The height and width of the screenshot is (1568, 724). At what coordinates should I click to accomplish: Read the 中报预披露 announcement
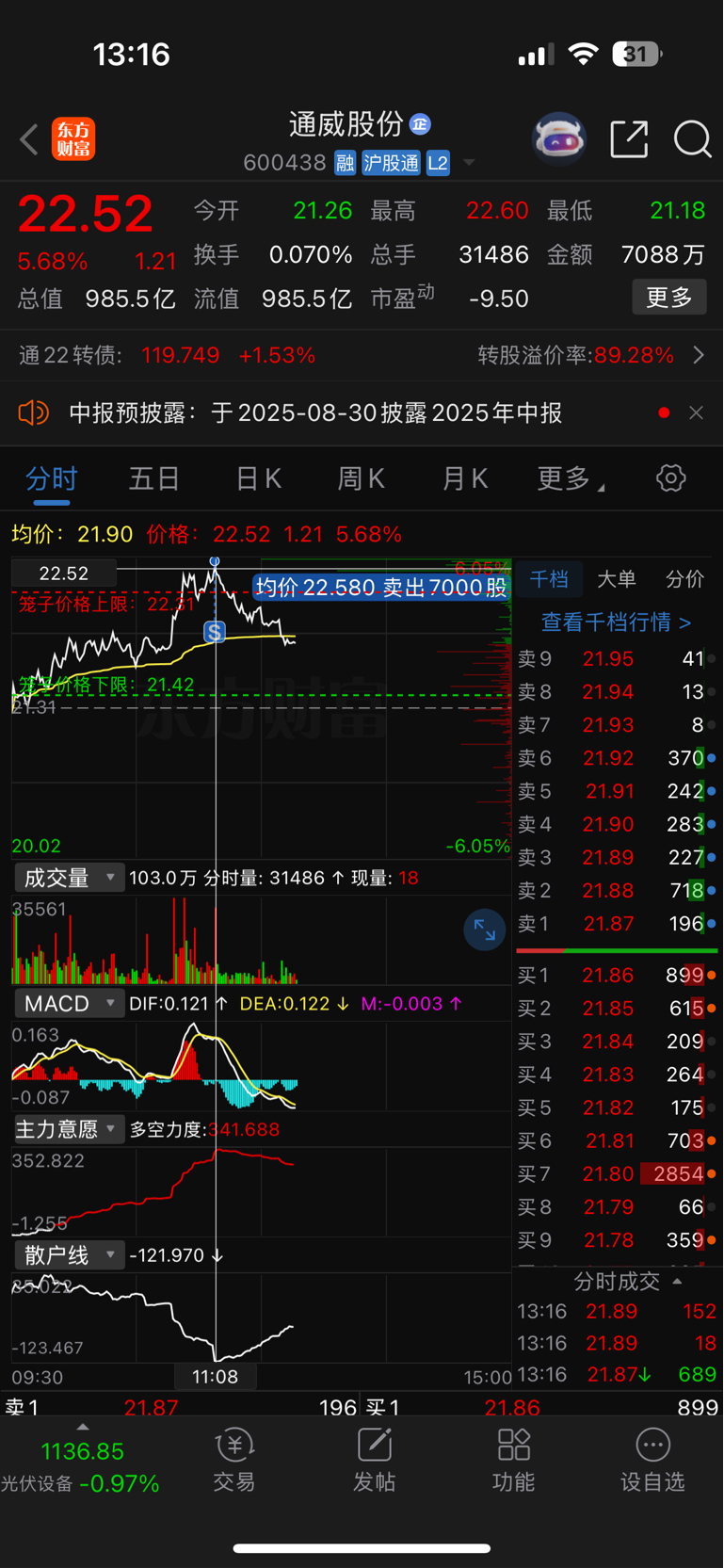(315, 412)
